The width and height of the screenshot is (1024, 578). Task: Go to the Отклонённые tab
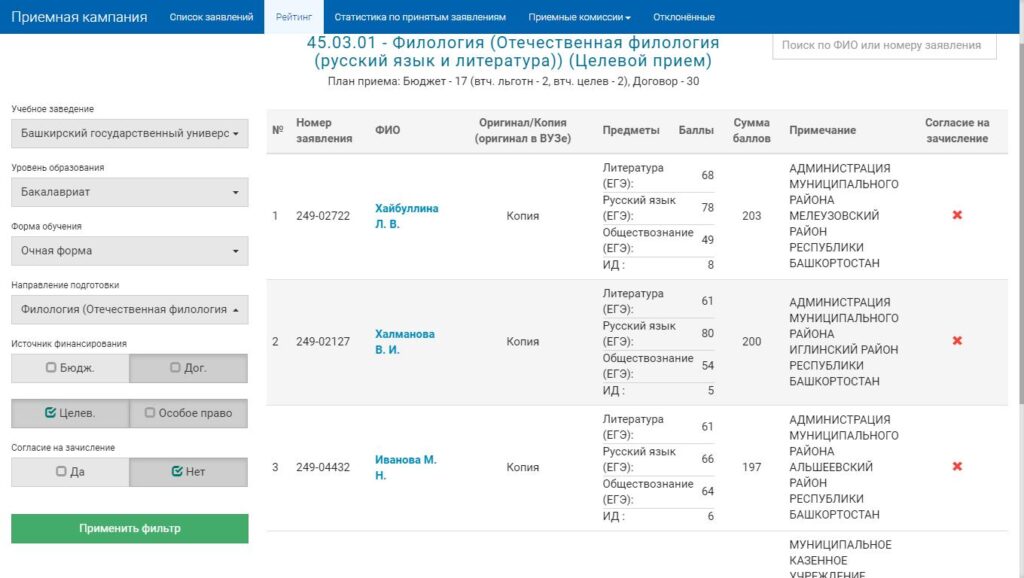683,17
